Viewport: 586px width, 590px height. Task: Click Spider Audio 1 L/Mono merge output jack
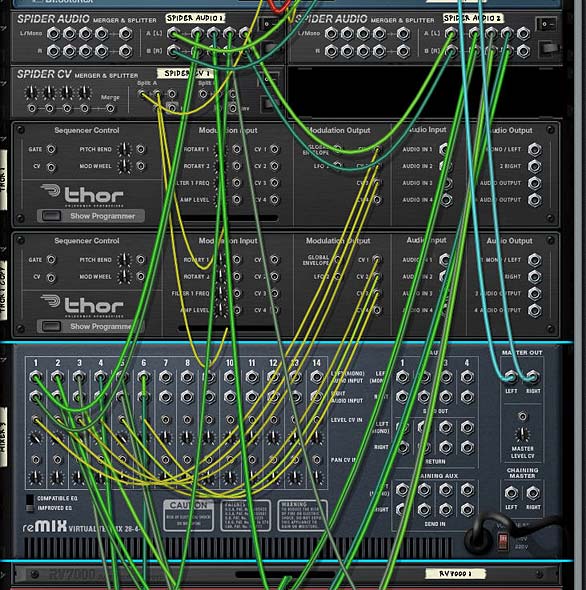tap(125, 34)
